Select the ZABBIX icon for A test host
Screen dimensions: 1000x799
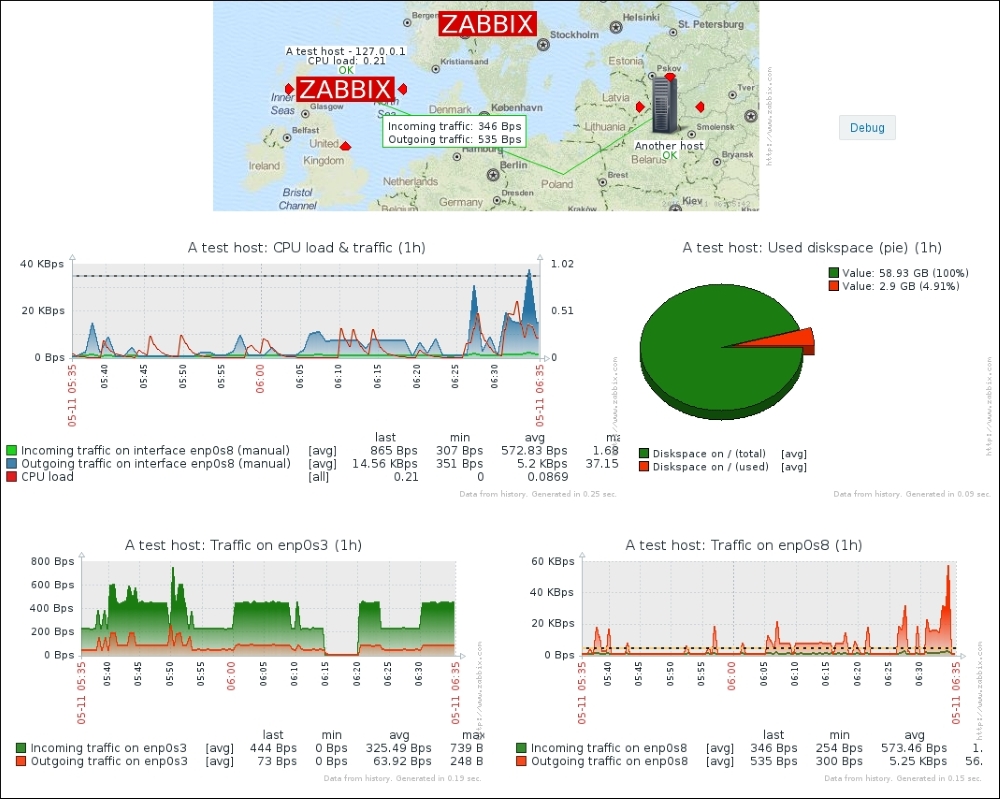[345, 89]
